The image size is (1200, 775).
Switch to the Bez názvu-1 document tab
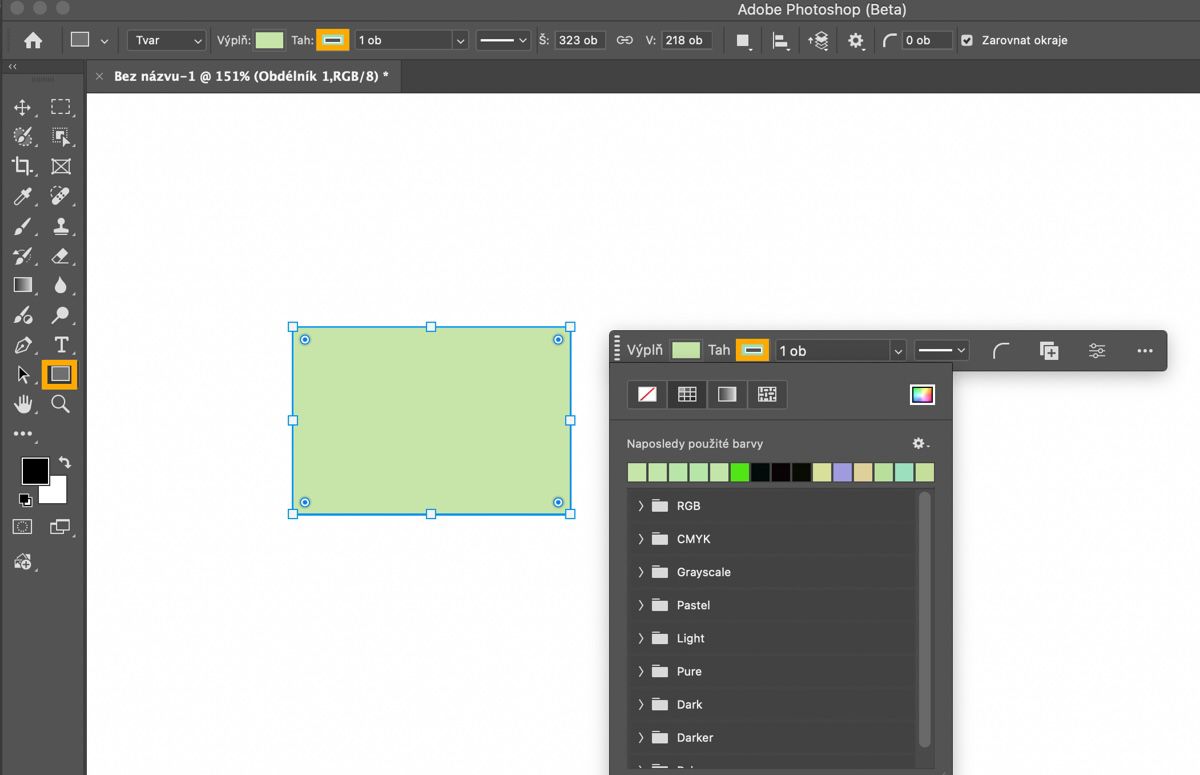tap(250, 76)
